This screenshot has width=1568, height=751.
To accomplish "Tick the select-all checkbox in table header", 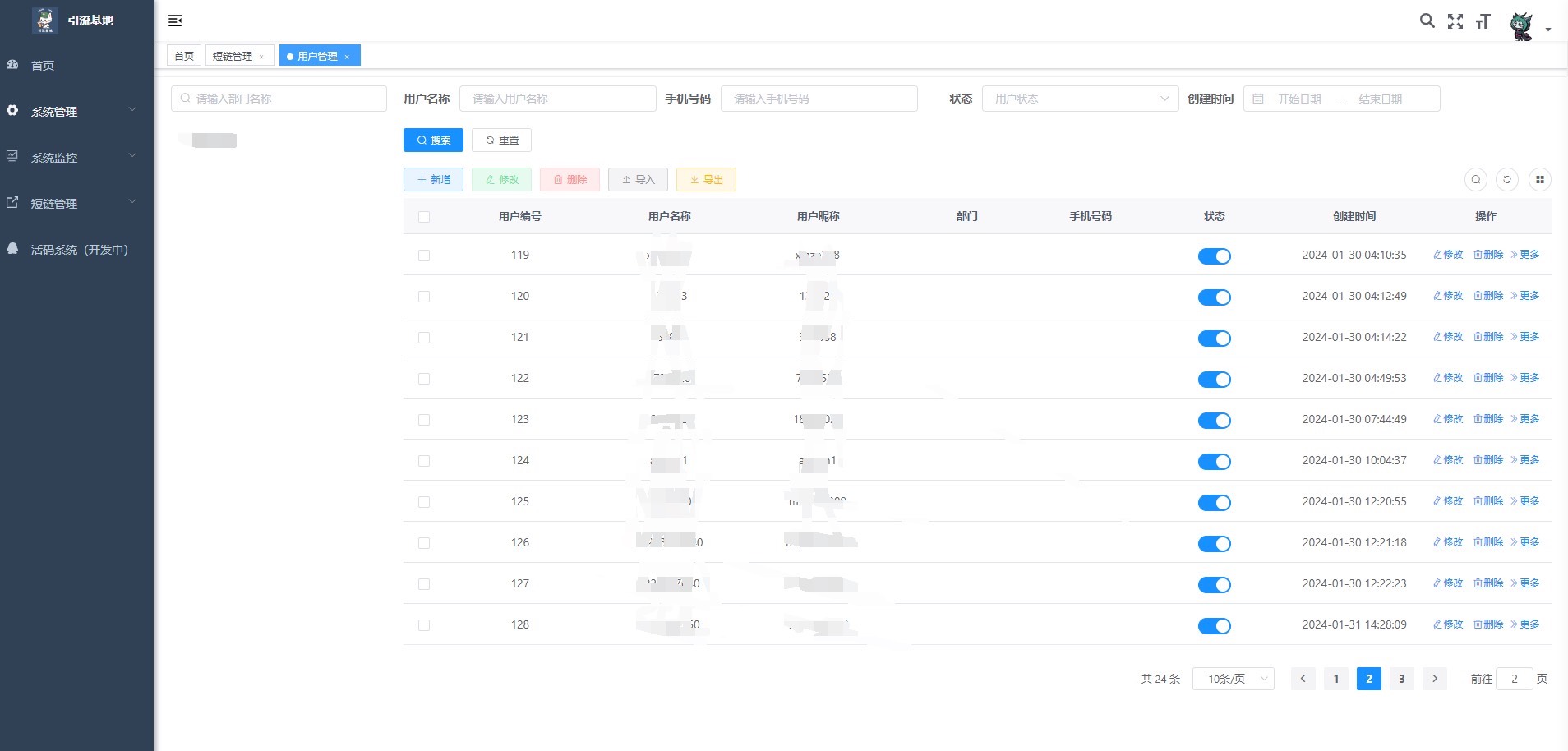I will pyautogui.click(x=424, y=217).
